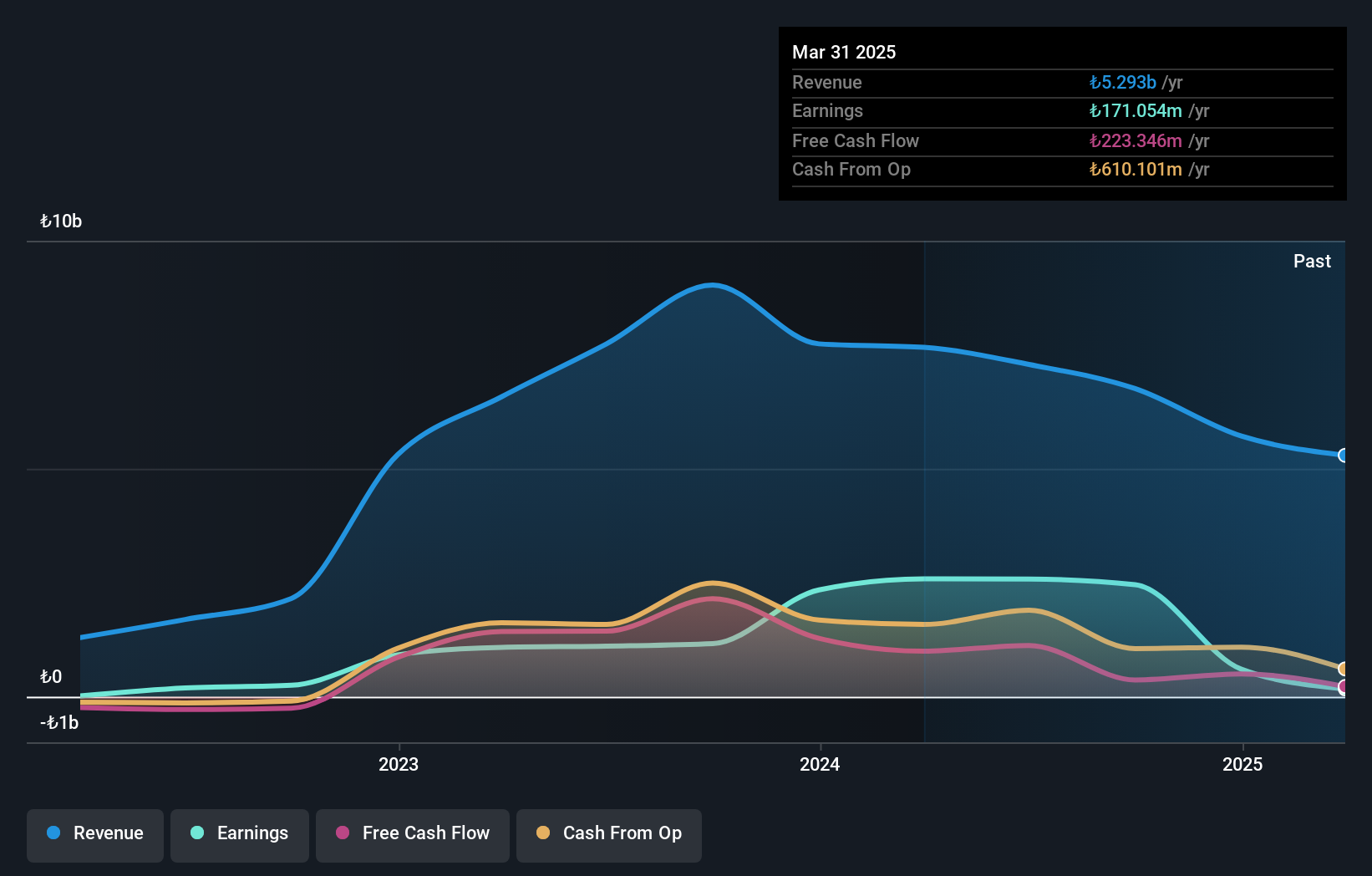Screen dimensions: 1372x876
Task: Click the ₺610.101m cash from op value
Action: coord(1136,169)
